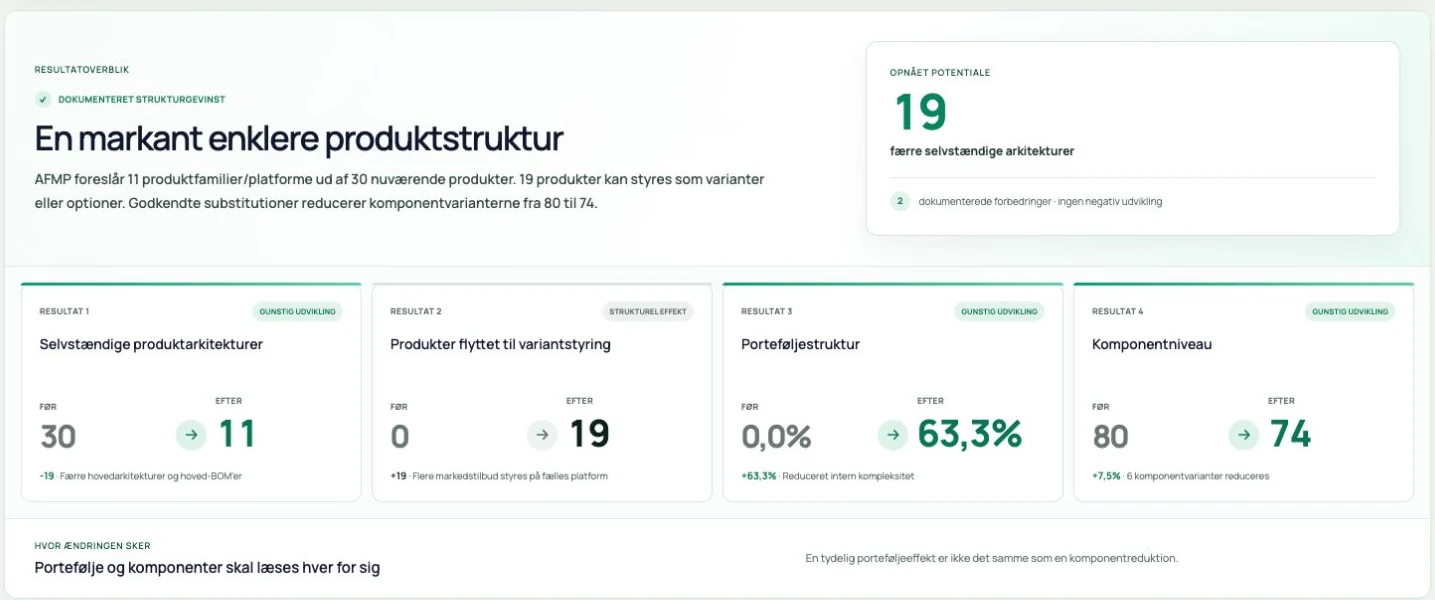Click the arrow icon in Porteføljestruktur card
Viewport: 1435px width, 600px height.
click(x=893, y=435)
